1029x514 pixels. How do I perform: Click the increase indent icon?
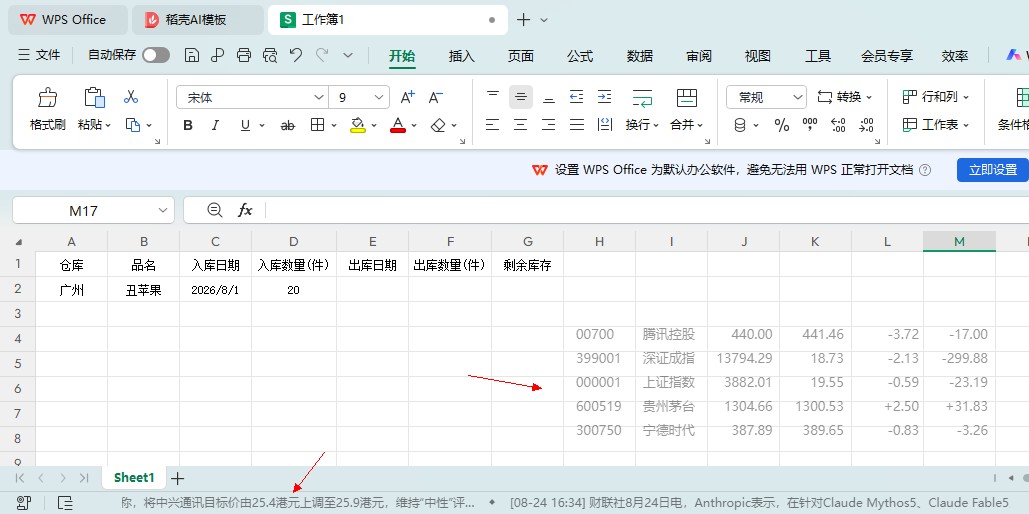point(604,97)
